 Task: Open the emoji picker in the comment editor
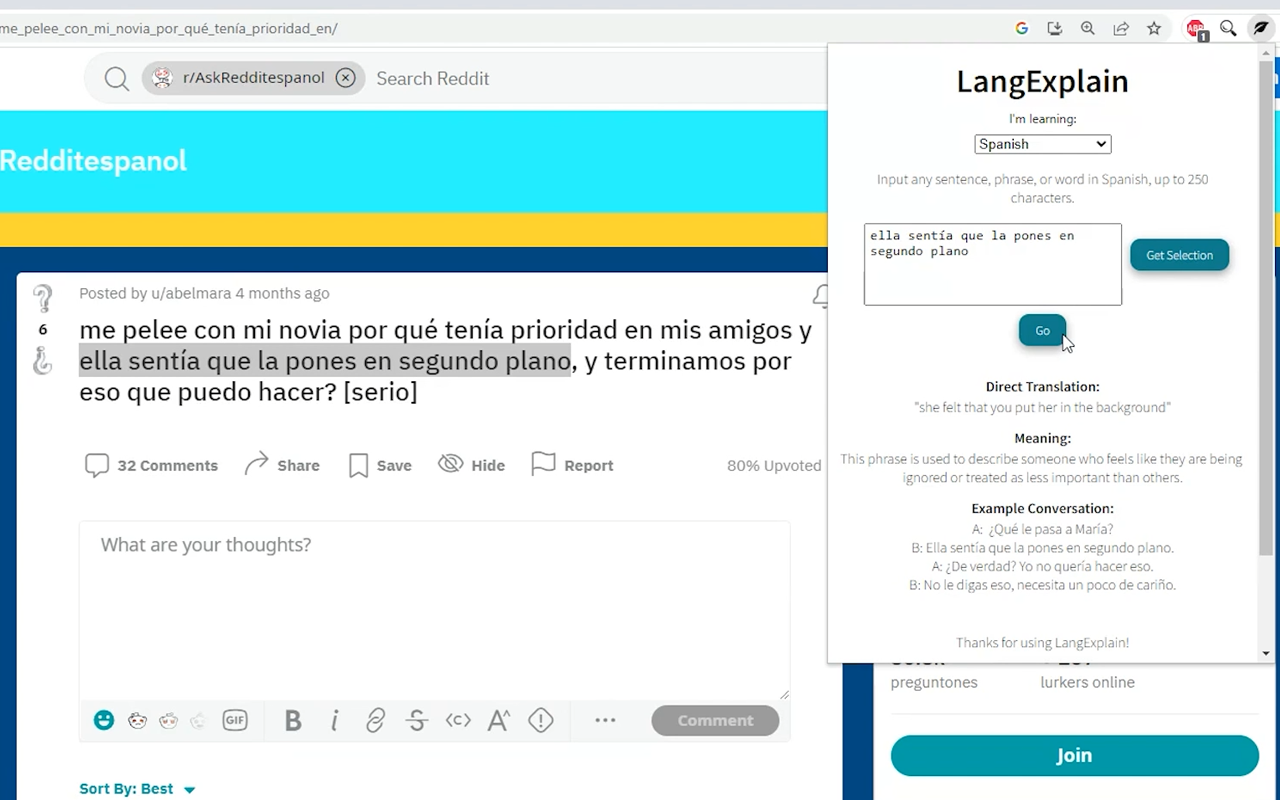coord(103,720)
